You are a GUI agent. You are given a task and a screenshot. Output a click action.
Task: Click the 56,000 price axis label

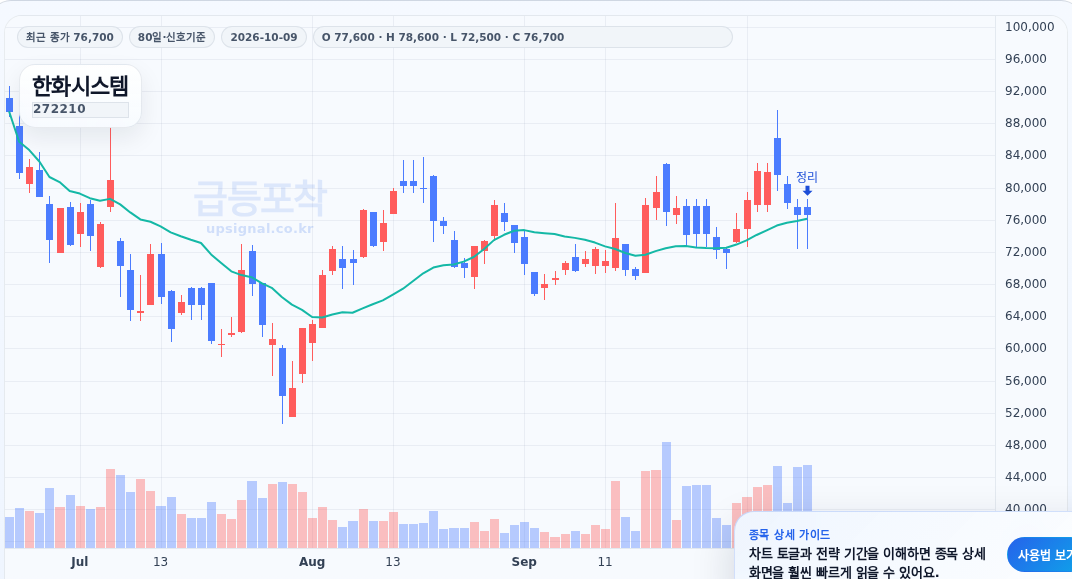1026,381
